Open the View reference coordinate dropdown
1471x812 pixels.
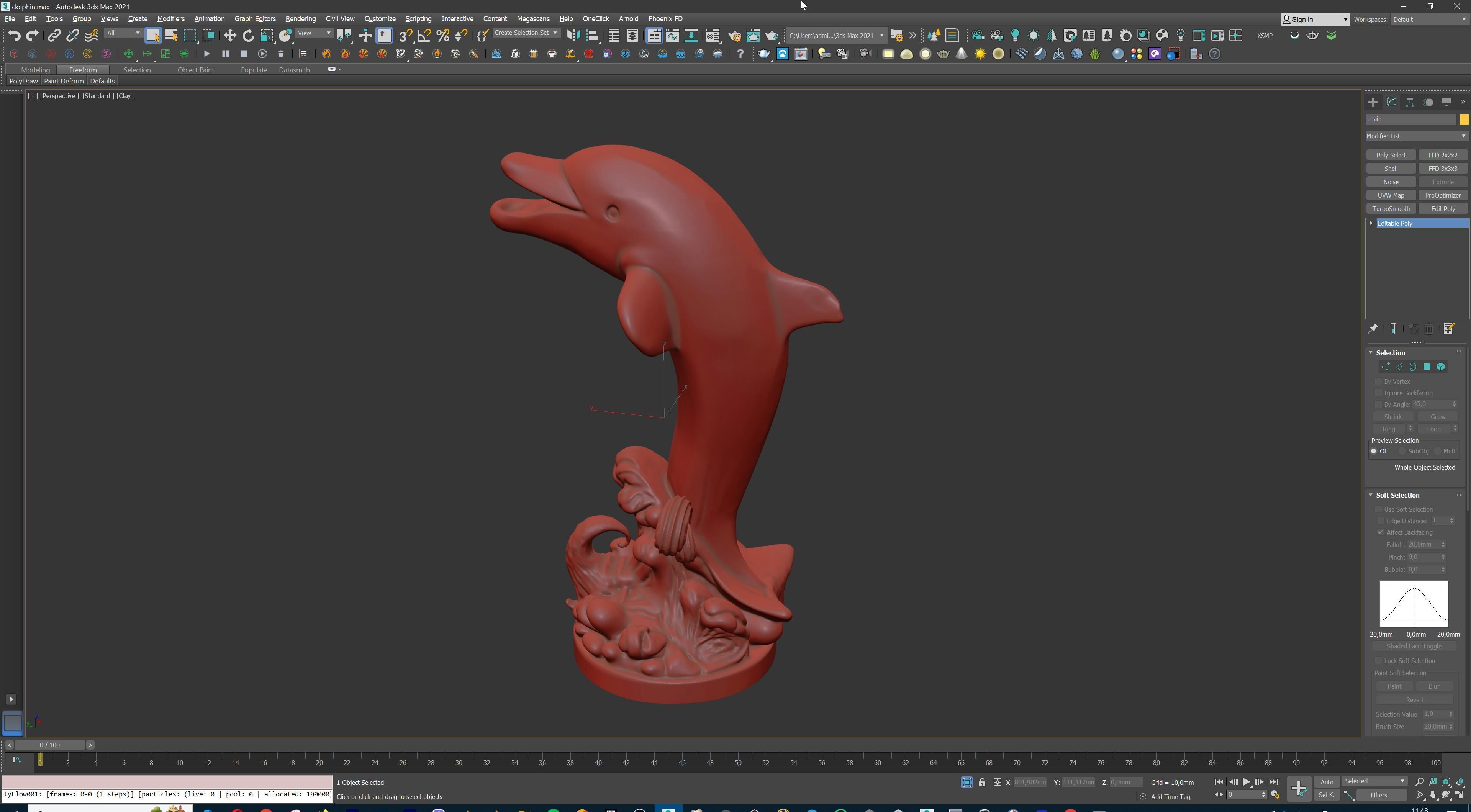(314, 33)
